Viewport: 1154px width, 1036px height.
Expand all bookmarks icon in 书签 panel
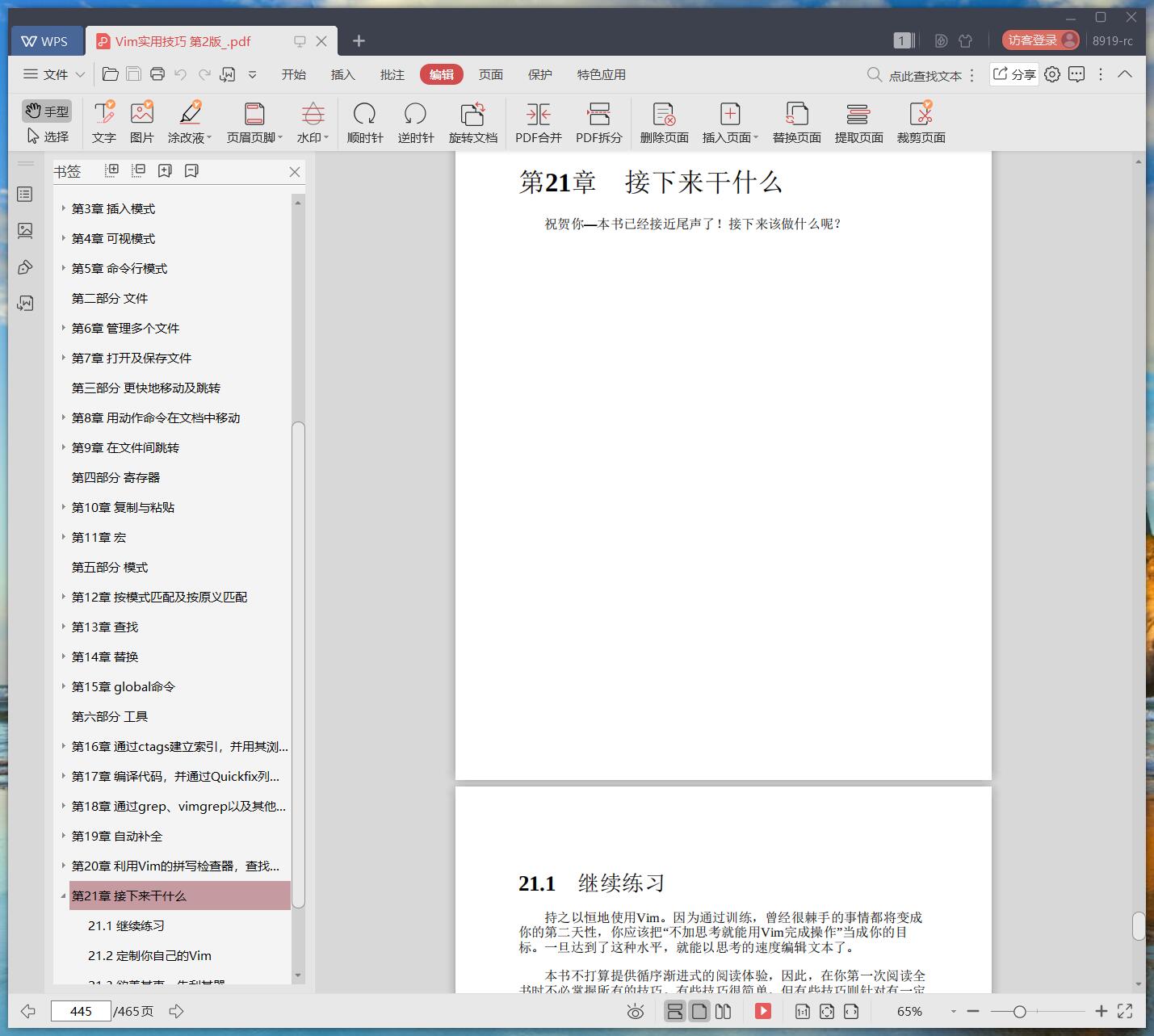(x=112, y=170)
